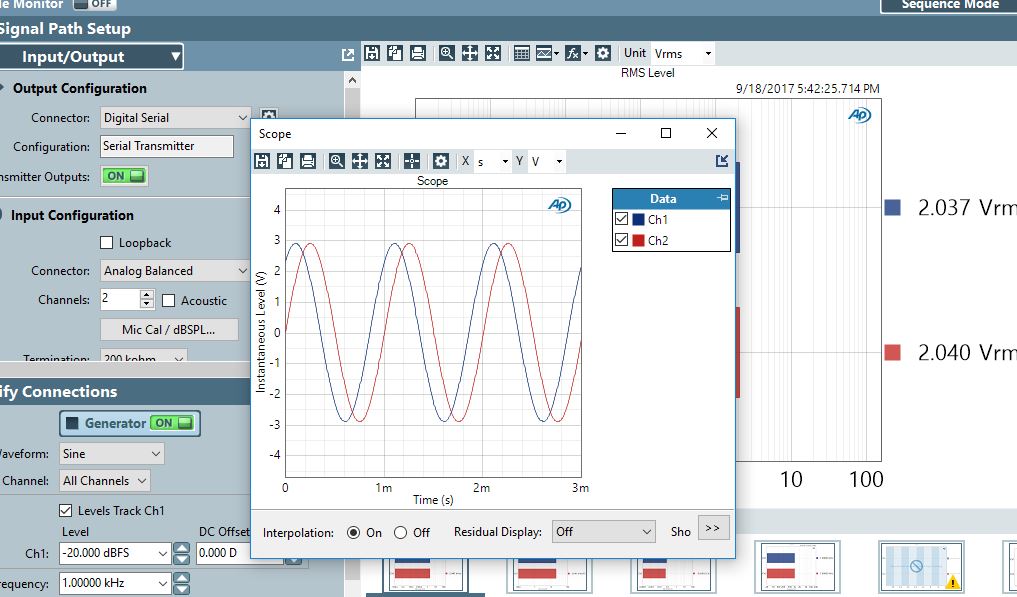Open the Input/Output section selector

click(x=91, y=56)
